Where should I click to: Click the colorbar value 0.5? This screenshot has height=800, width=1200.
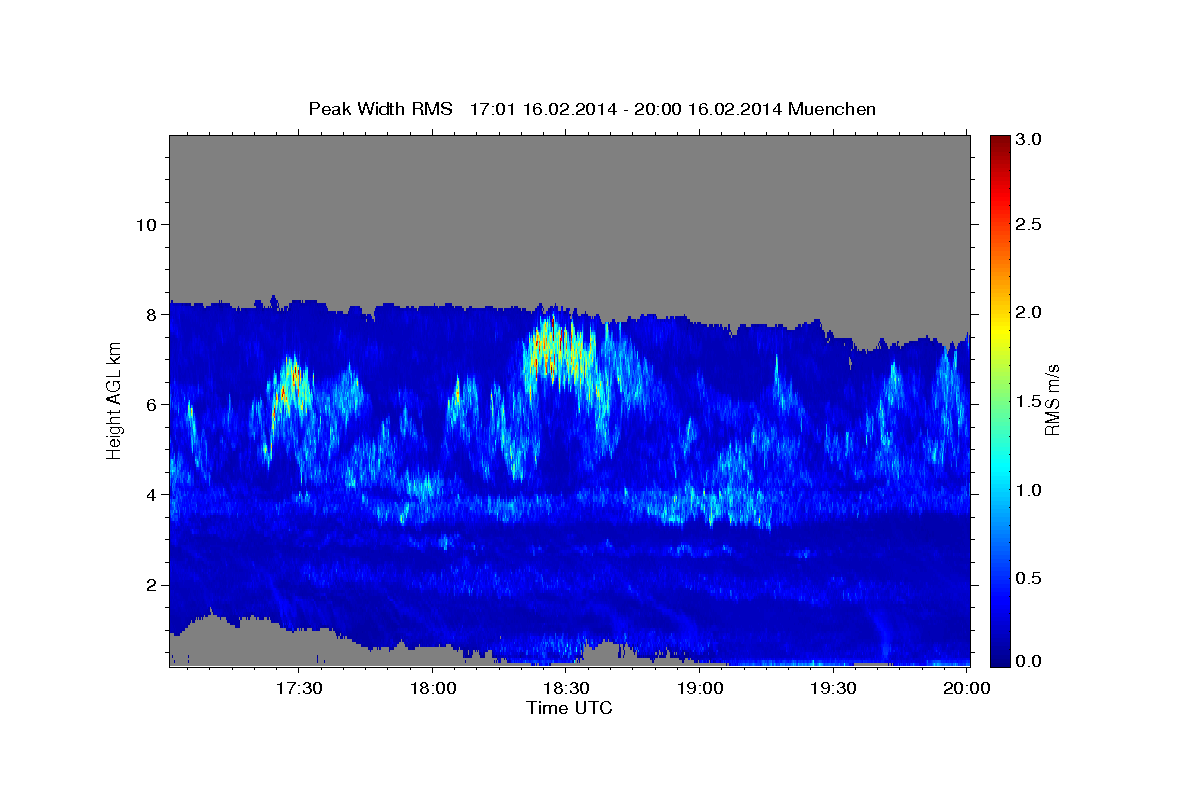tap(1029, 578)
